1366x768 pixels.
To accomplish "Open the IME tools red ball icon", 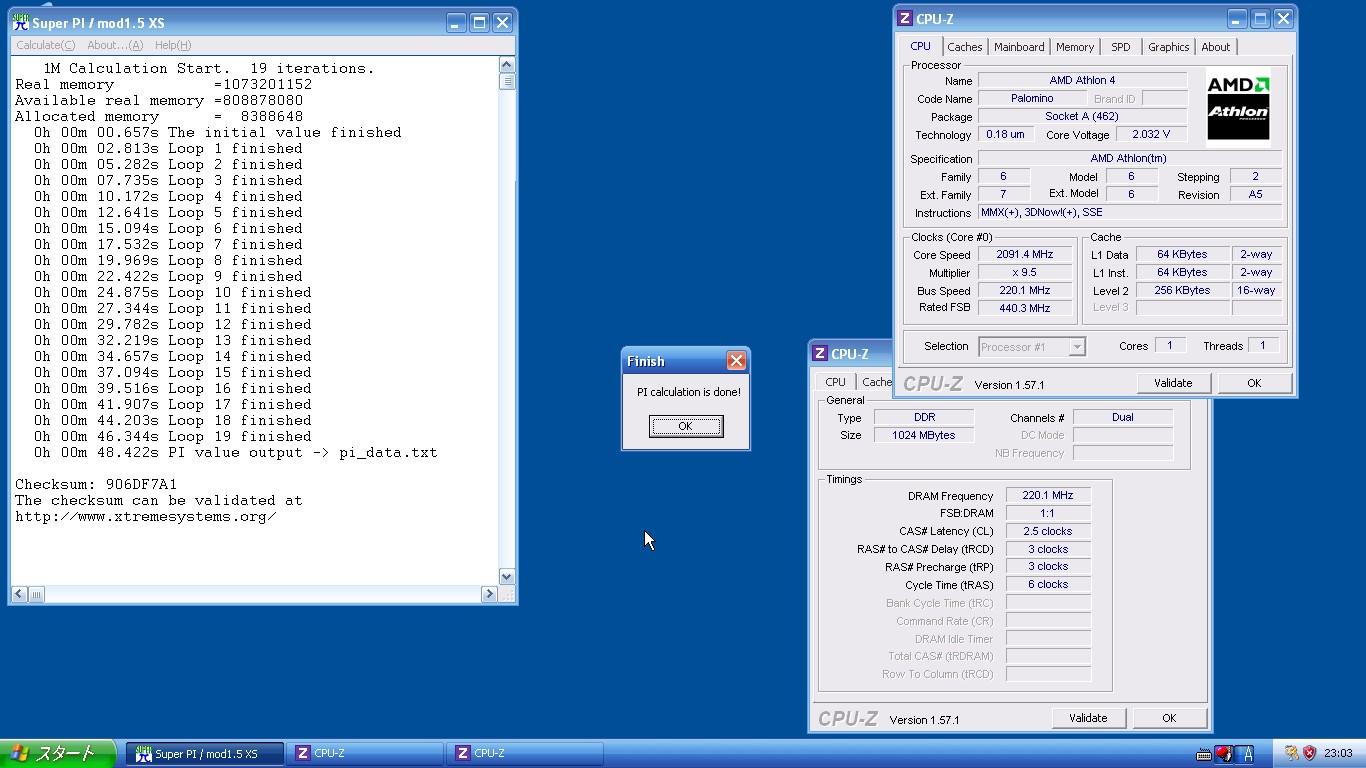I will [x=1224, y=754].
